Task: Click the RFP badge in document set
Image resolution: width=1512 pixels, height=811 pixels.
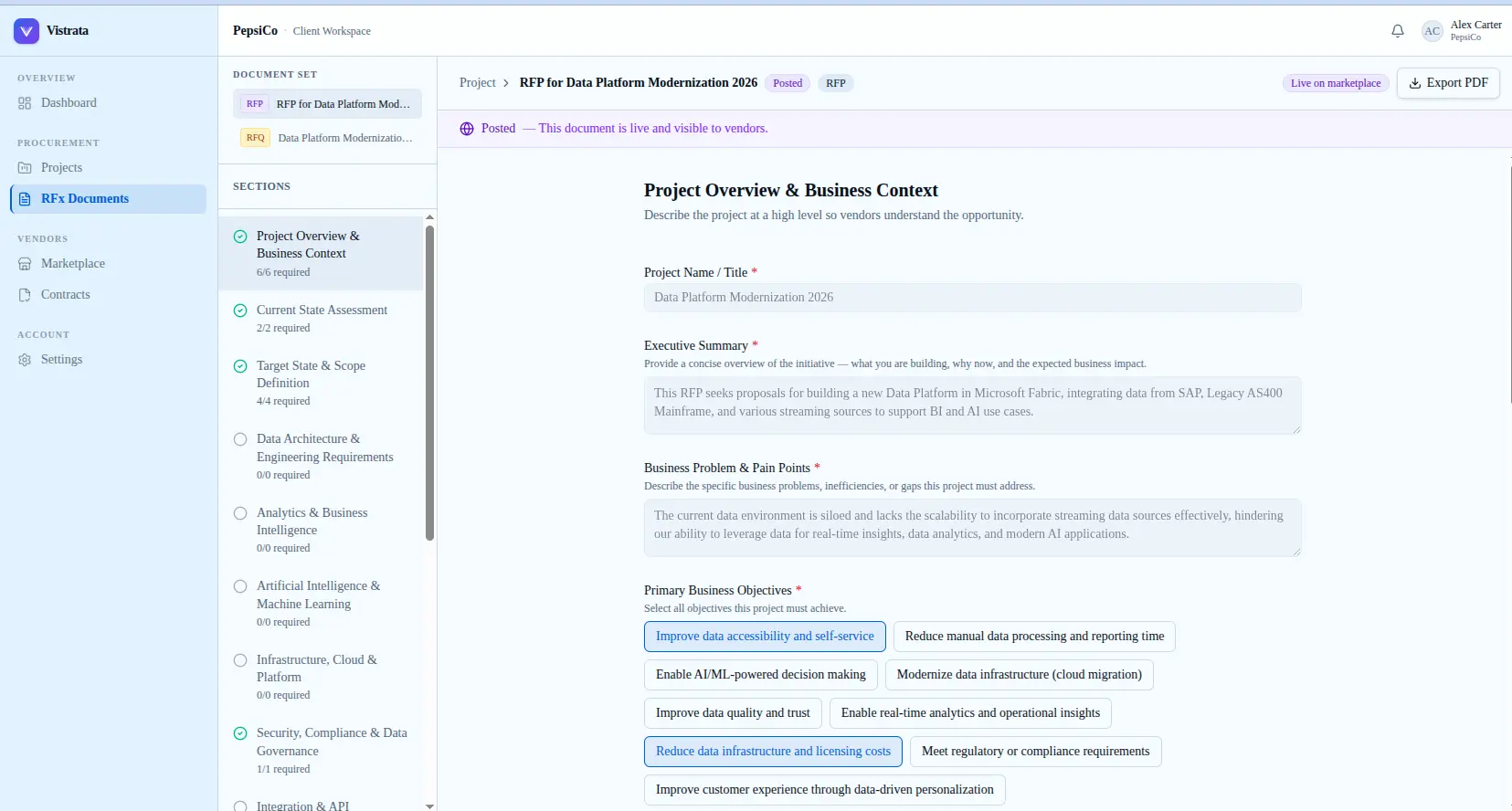Action: point(255,104)
